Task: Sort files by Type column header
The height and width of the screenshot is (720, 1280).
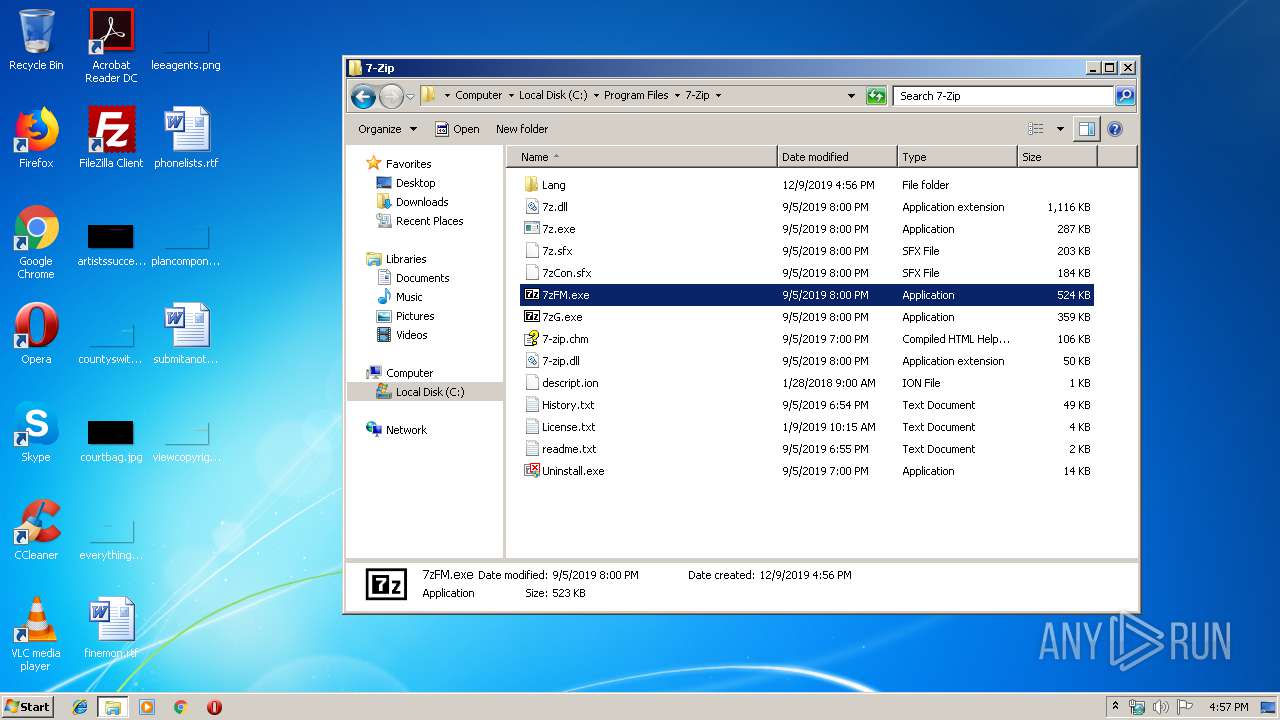Action: (x=957, y=157)
